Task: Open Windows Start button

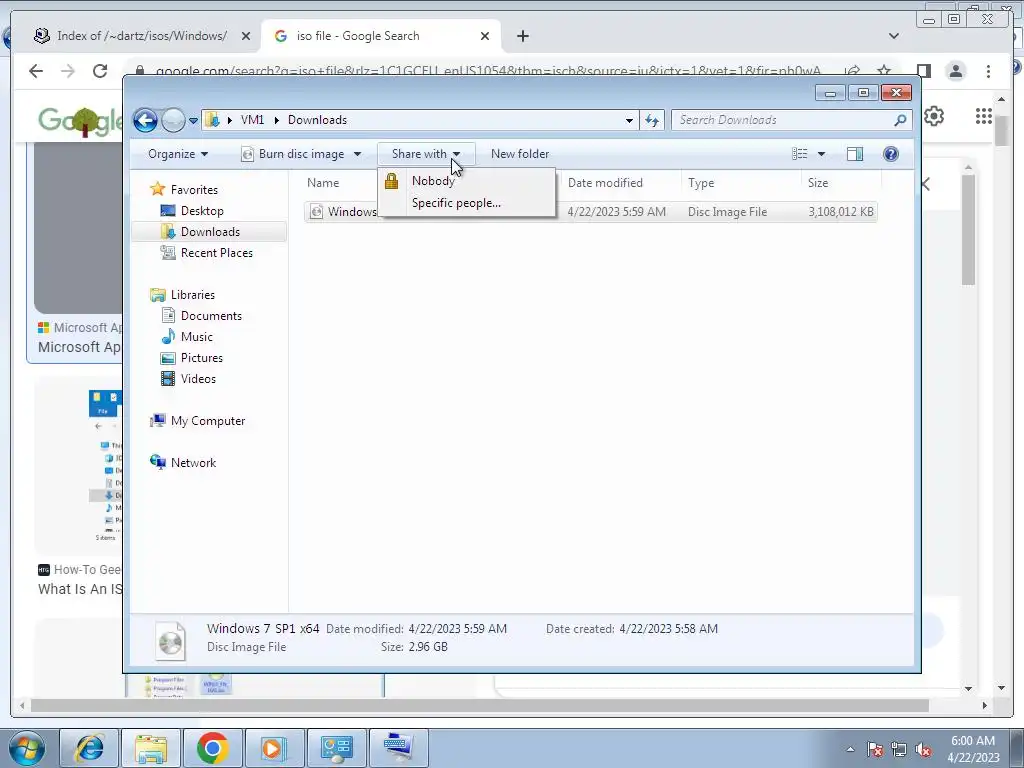Action: 26,748
